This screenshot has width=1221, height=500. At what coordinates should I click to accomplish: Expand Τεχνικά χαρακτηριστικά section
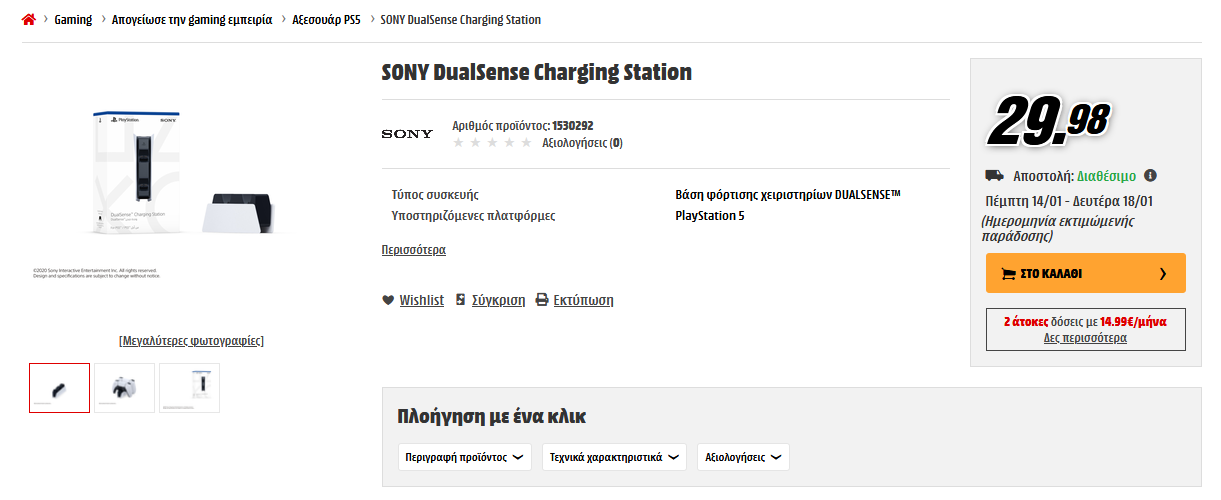[x=614, y=457]
